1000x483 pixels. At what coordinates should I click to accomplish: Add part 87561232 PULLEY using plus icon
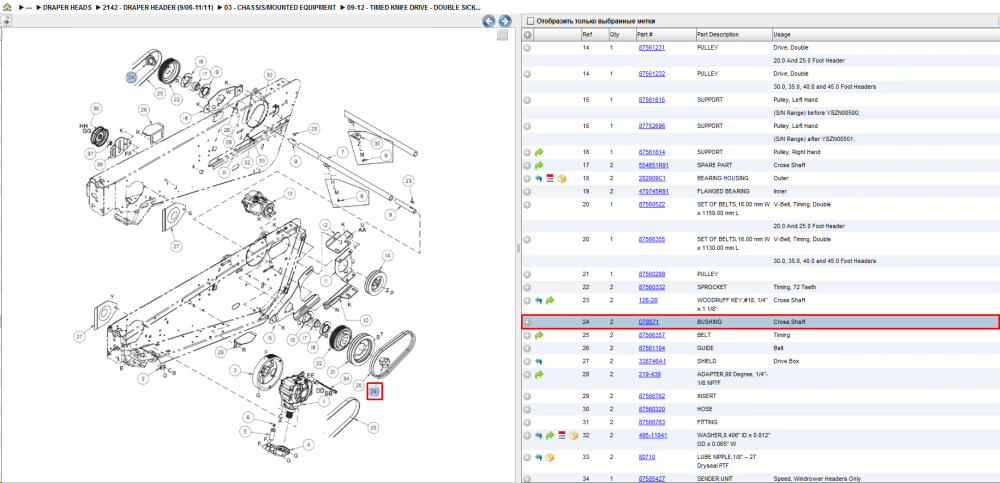point(527,74)
